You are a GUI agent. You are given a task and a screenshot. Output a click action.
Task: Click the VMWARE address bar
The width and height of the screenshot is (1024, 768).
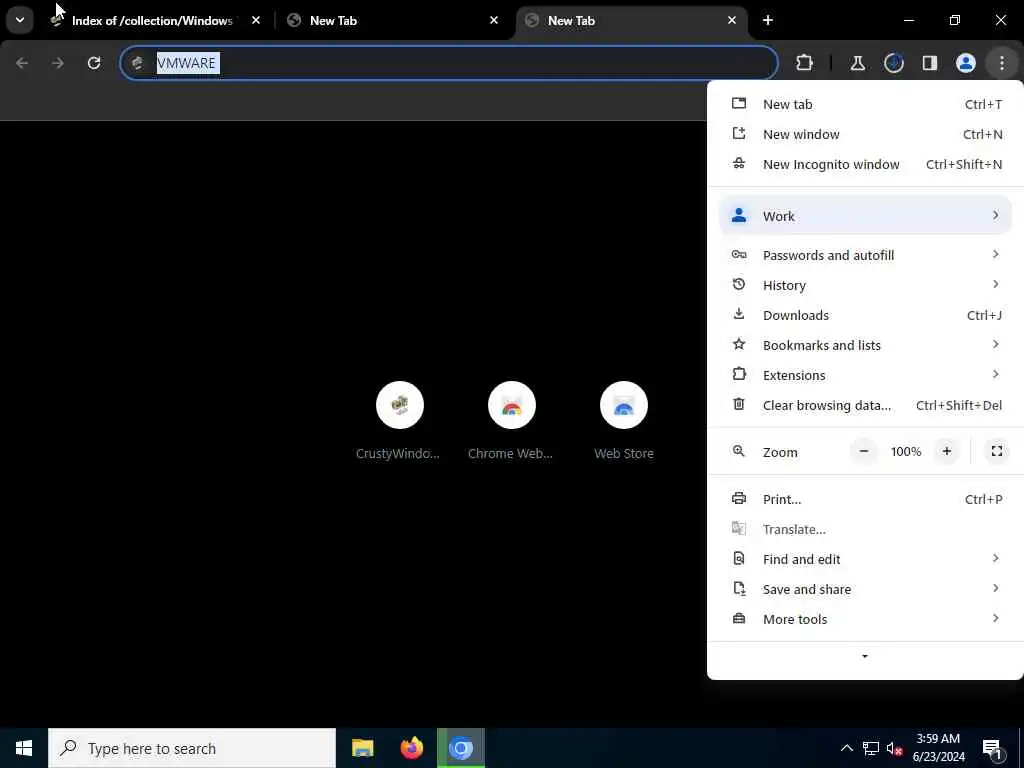(449, 63)
